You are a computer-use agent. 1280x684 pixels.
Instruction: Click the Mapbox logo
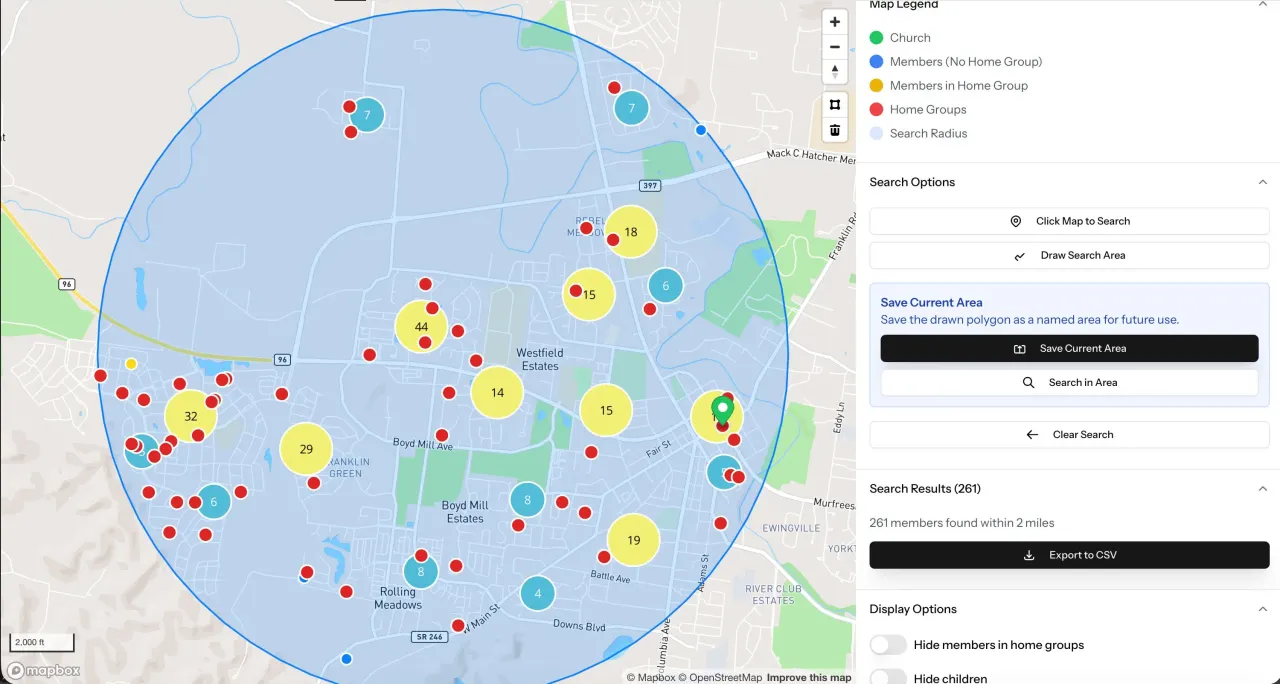point(44,671)
